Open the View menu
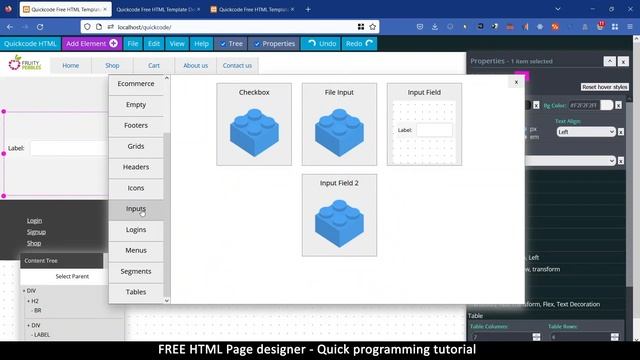 tap(177, 44)
